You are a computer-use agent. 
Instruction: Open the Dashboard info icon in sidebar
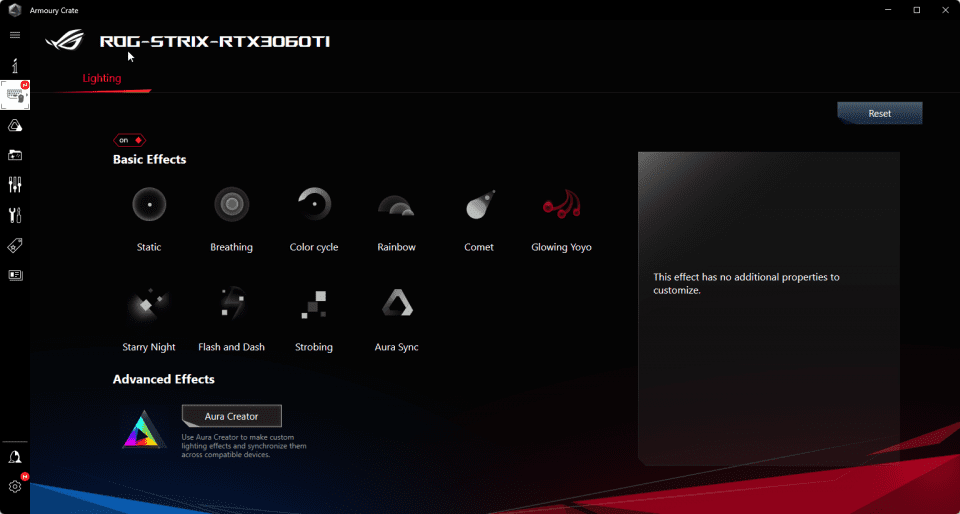tap(15, 65)
